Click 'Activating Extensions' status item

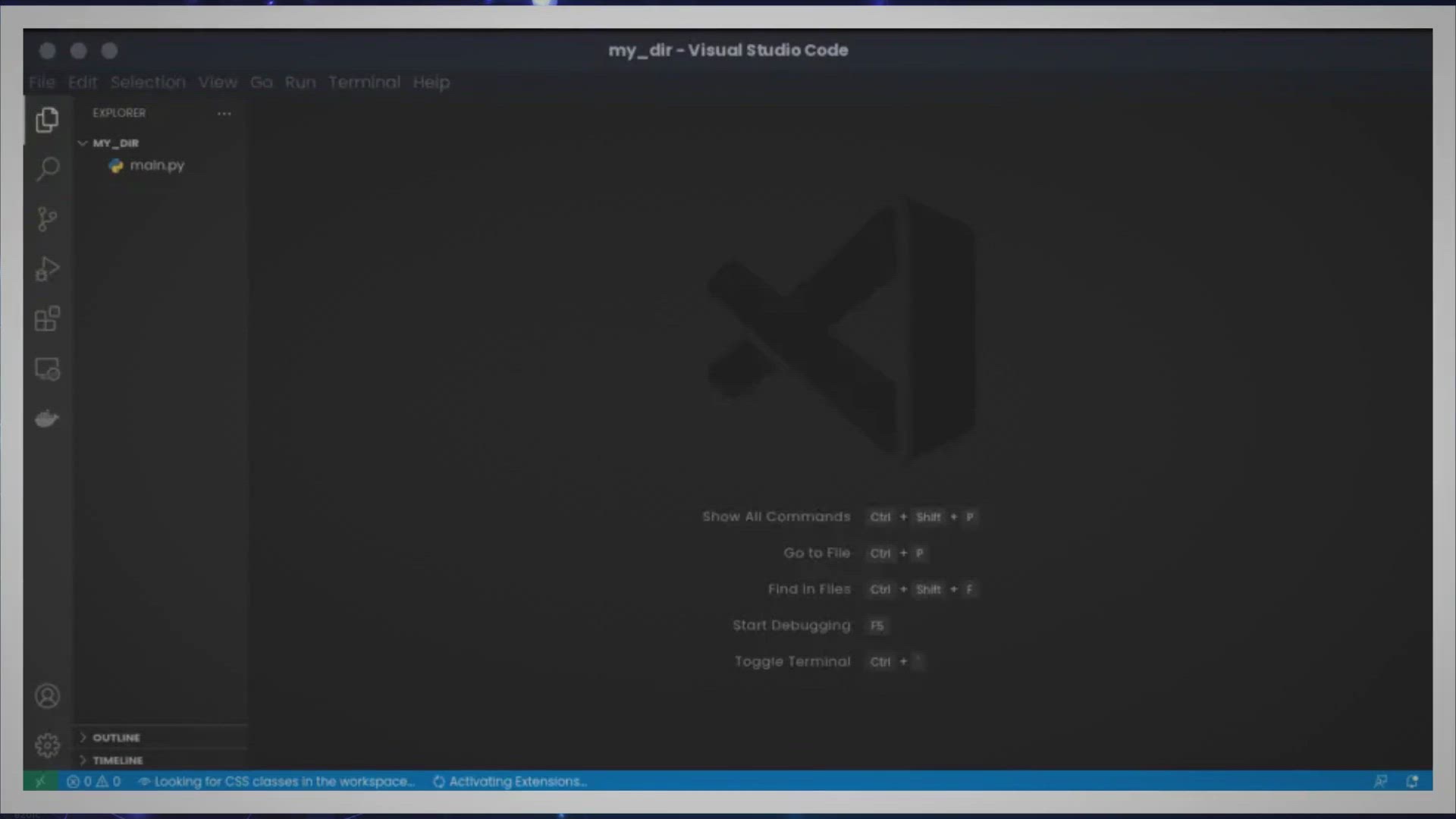click(510, 781)
